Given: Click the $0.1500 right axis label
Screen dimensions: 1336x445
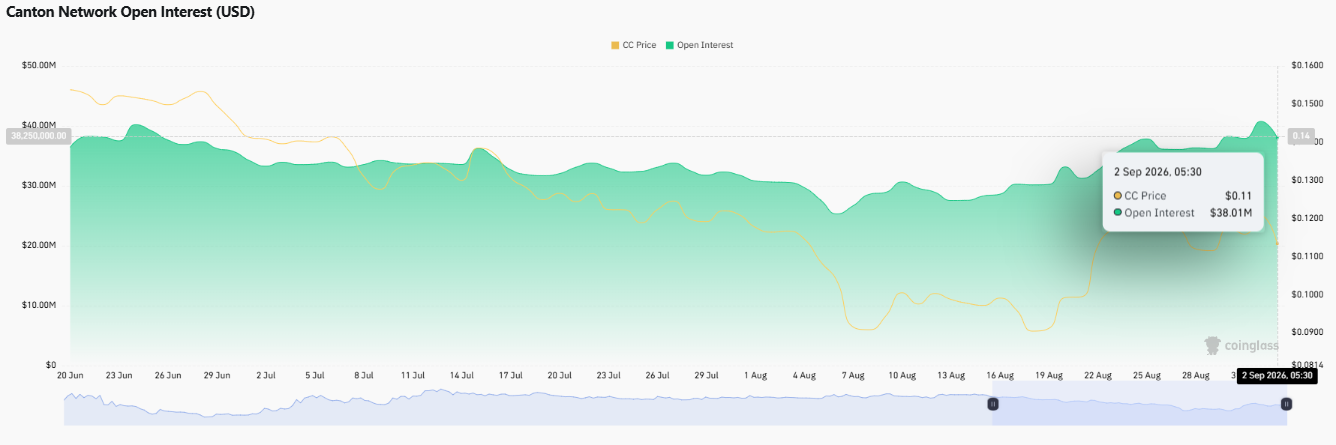Looking at the screenshot, I should 1308,103.
